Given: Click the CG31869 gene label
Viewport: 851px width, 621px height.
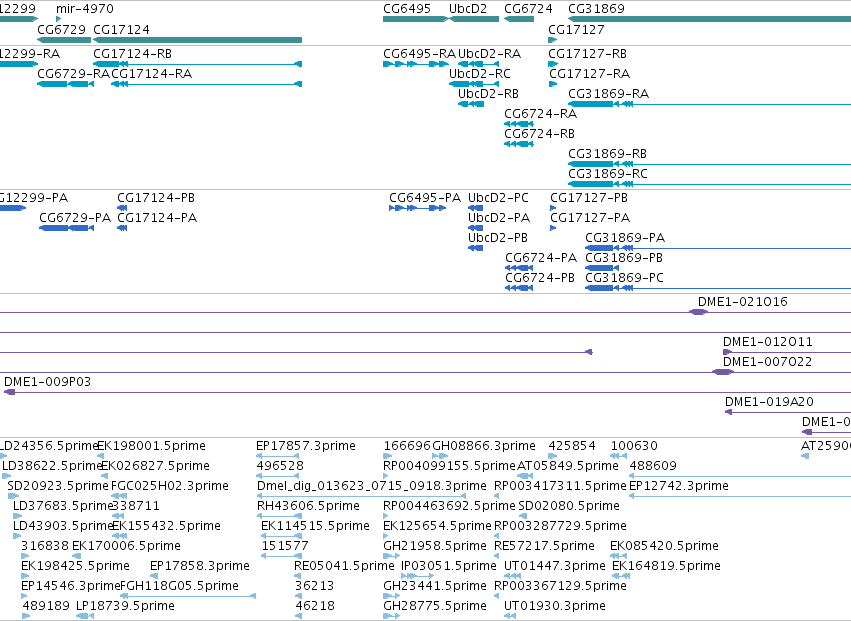Looking at the screenshot, I should click(x=596, y=9).
